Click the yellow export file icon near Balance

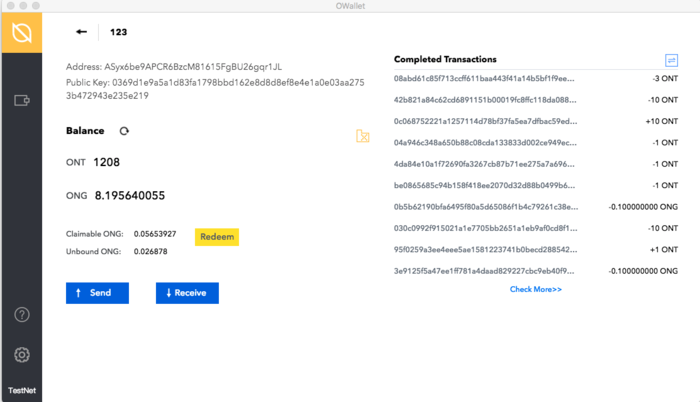(x=362, y=136)
